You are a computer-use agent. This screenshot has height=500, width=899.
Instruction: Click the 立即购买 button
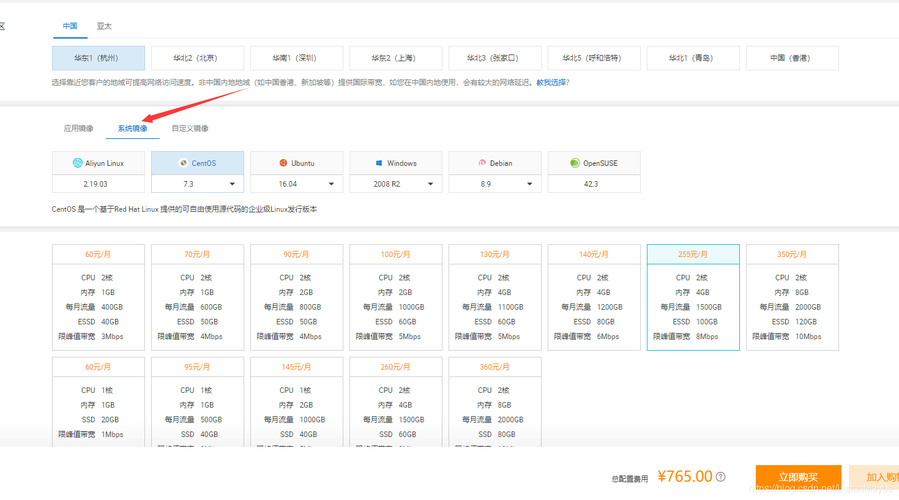click(x=798, y=477)
